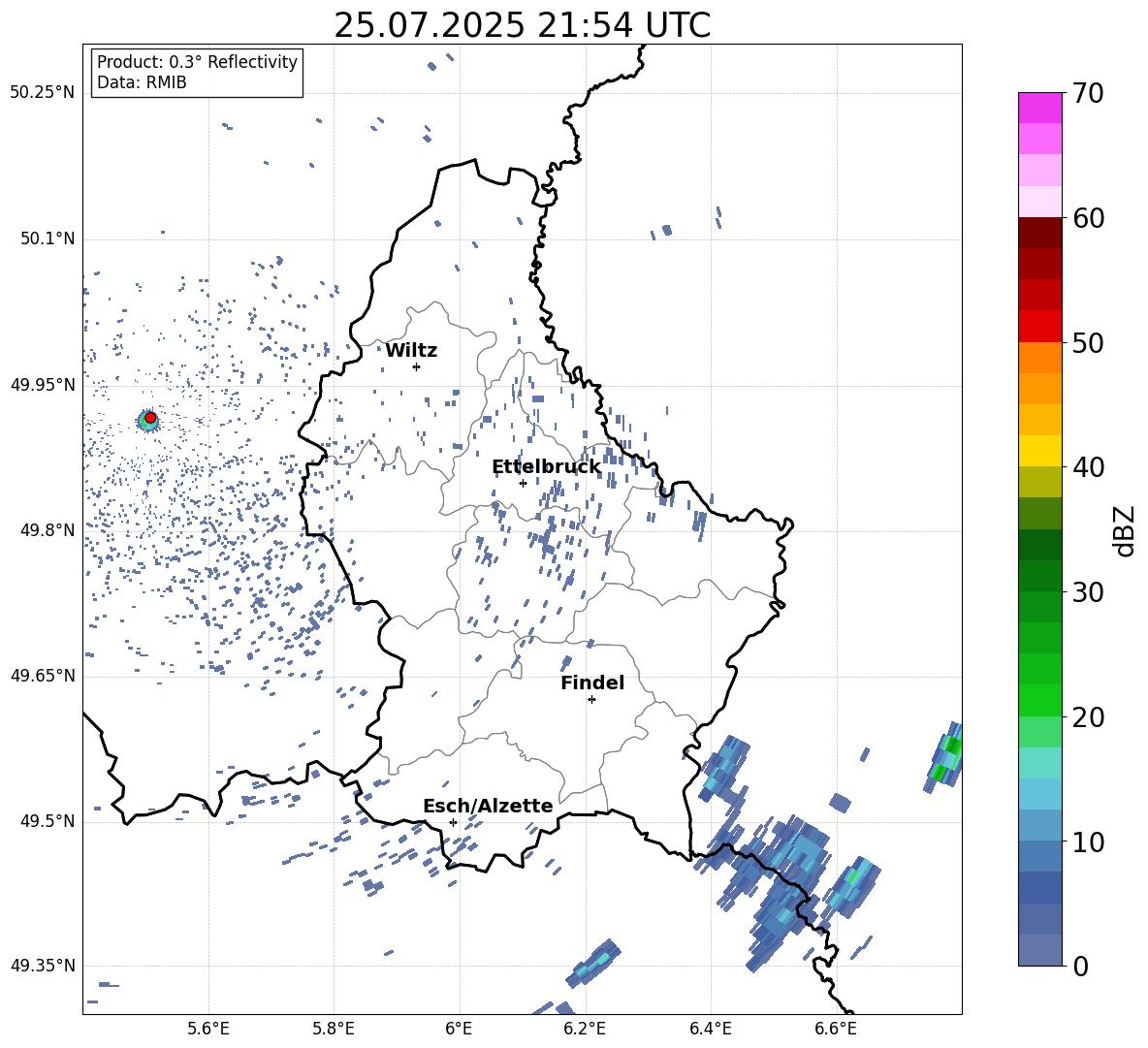Click the bright red colorbar segment above 50

pos(1039,327)
